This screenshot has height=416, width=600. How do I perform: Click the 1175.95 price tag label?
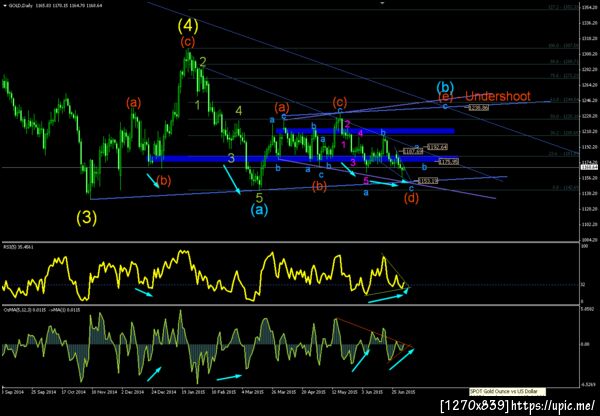(448, 162)
